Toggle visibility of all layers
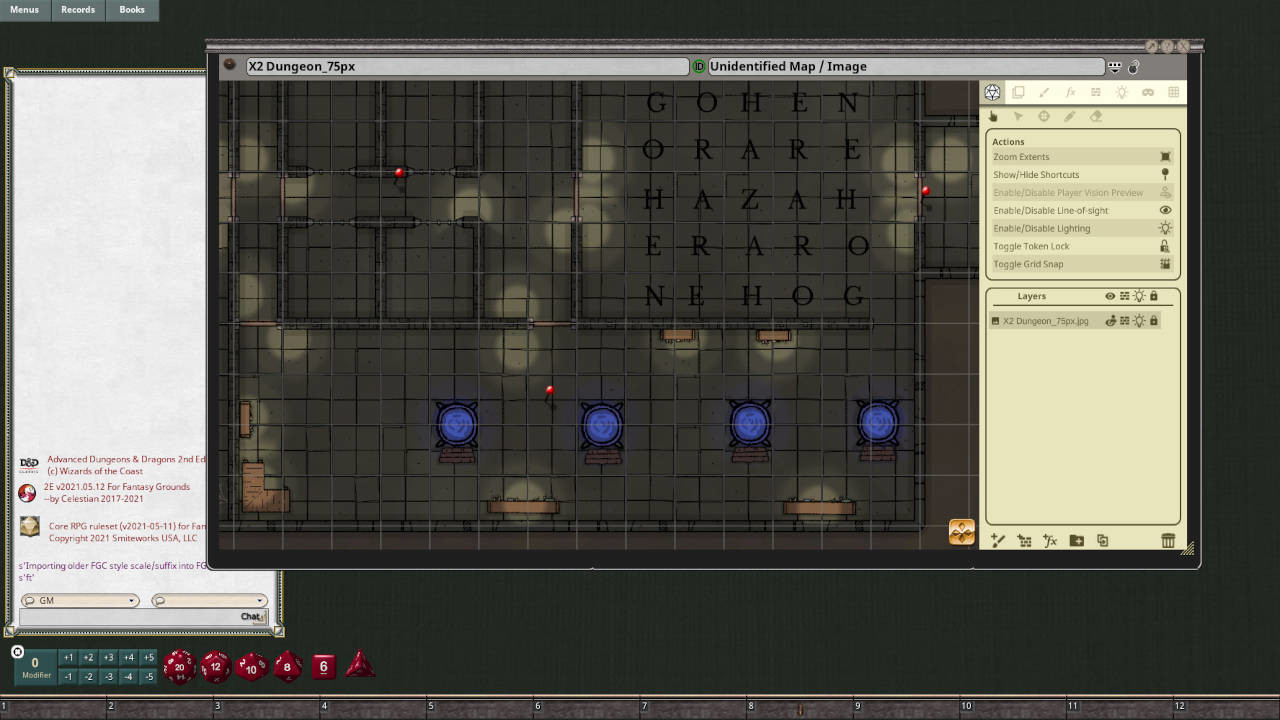Image resolution: width=1280 pixels, height=720 pixels. coord(1110,296)
